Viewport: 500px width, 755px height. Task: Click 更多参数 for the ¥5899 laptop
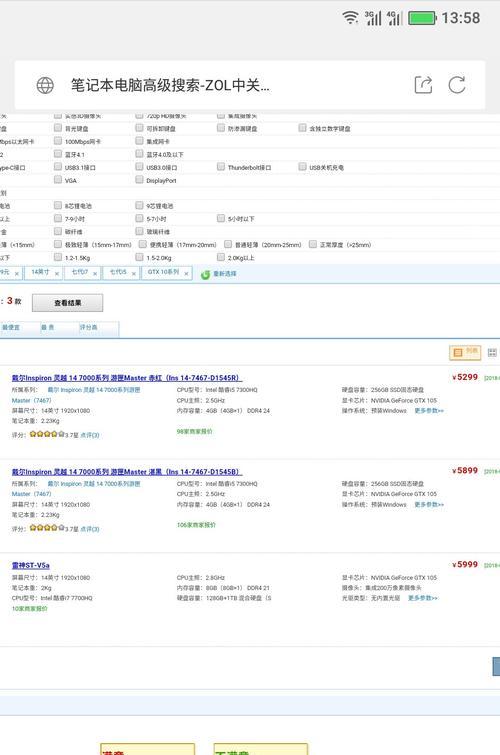coord(429,505)
